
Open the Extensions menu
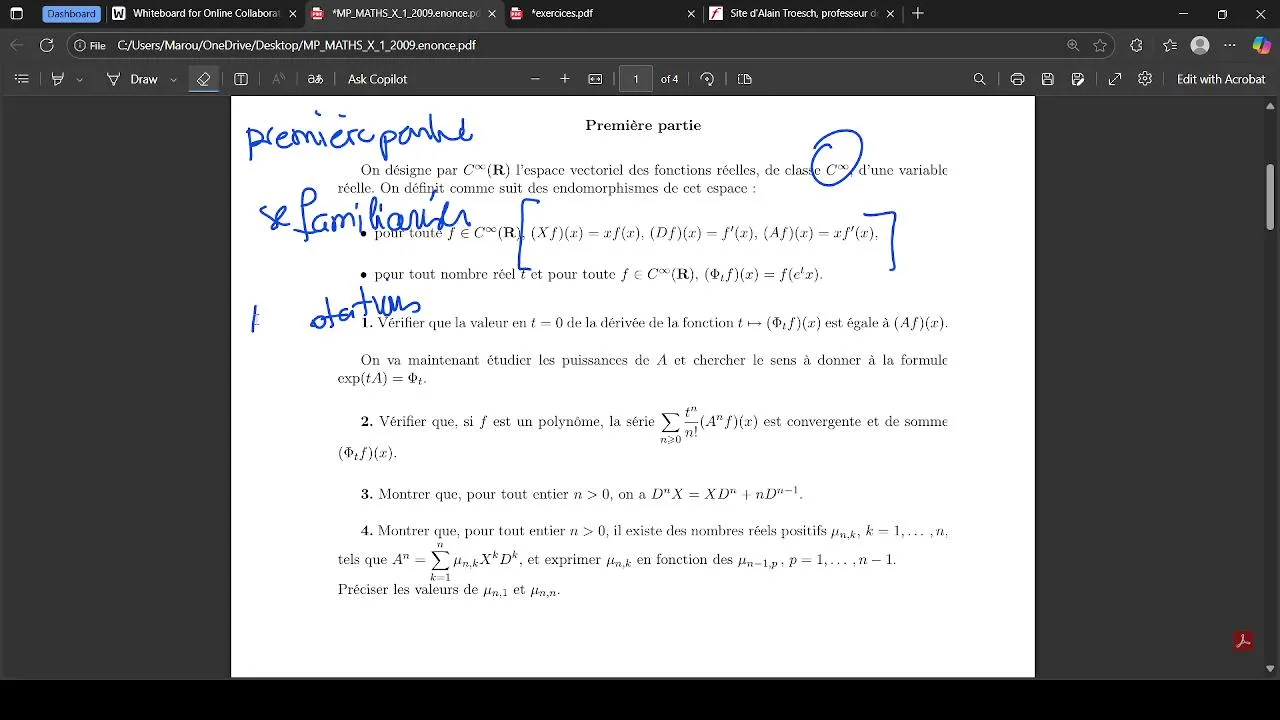1136,45
